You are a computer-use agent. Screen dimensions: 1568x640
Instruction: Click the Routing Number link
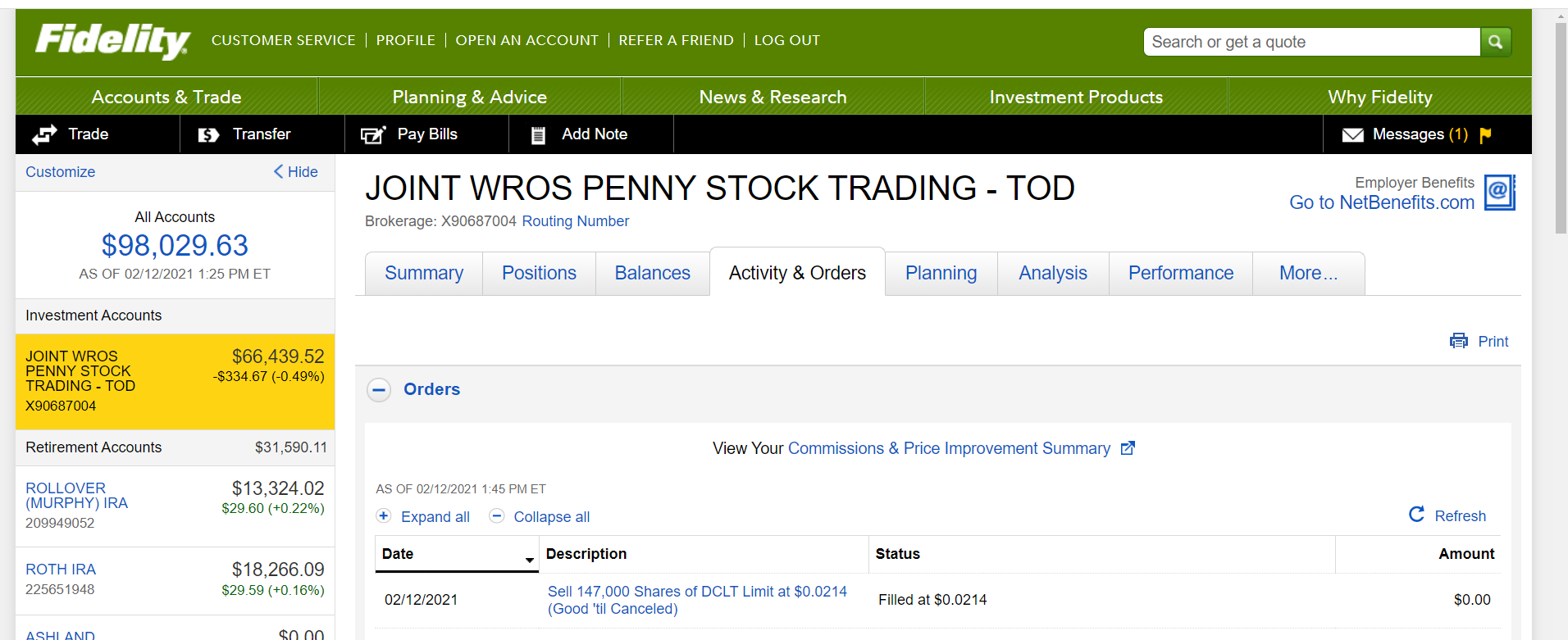(x=575, y=221)
